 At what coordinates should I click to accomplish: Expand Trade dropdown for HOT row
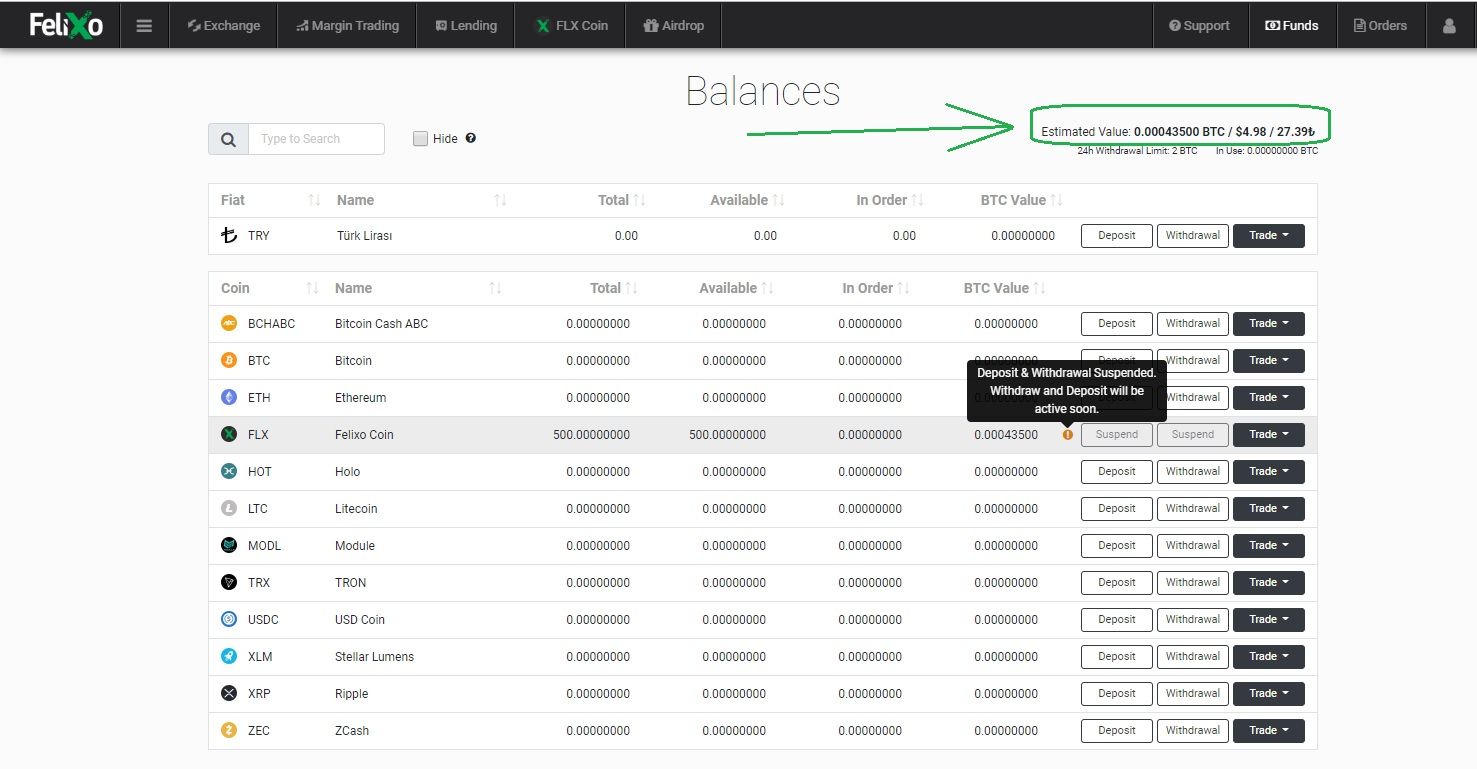click(x=1268, y=472)
